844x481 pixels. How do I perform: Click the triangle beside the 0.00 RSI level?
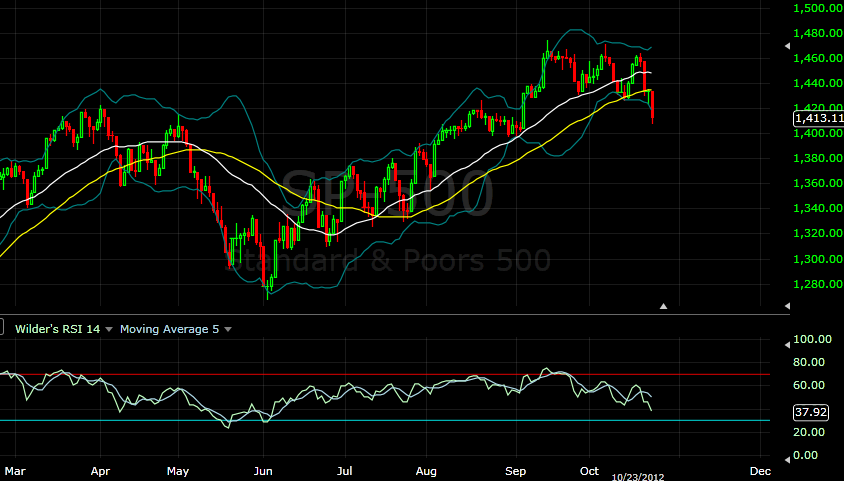[787, 460]
